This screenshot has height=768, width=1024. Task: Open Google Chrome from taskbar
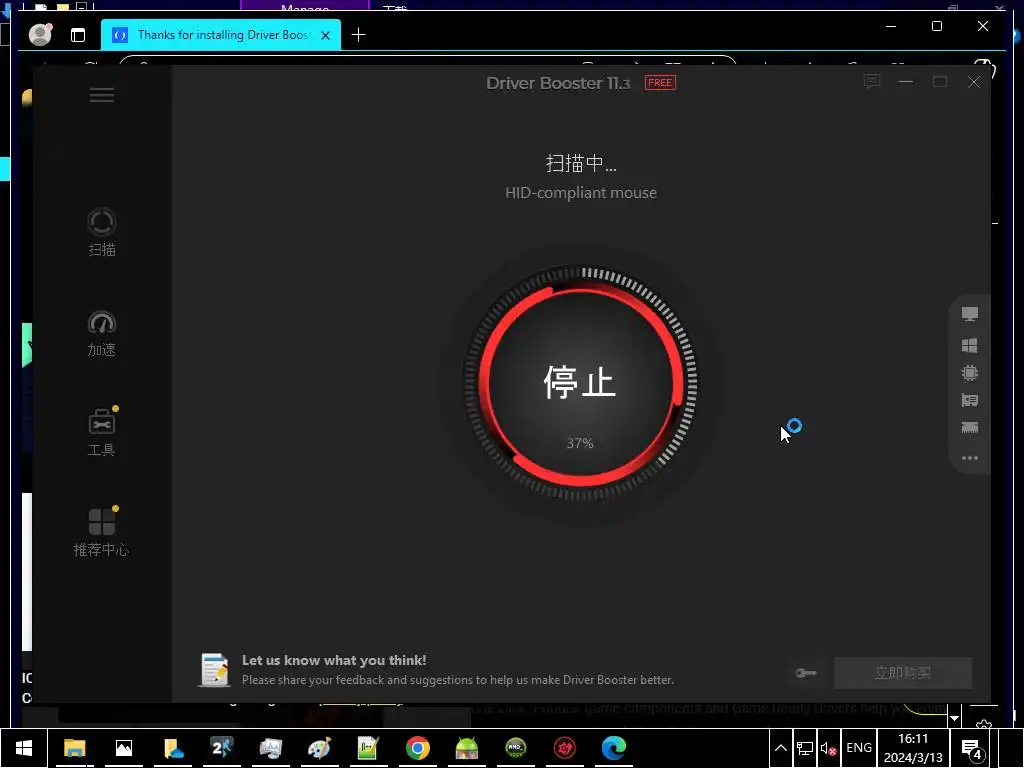click(417, 748)
